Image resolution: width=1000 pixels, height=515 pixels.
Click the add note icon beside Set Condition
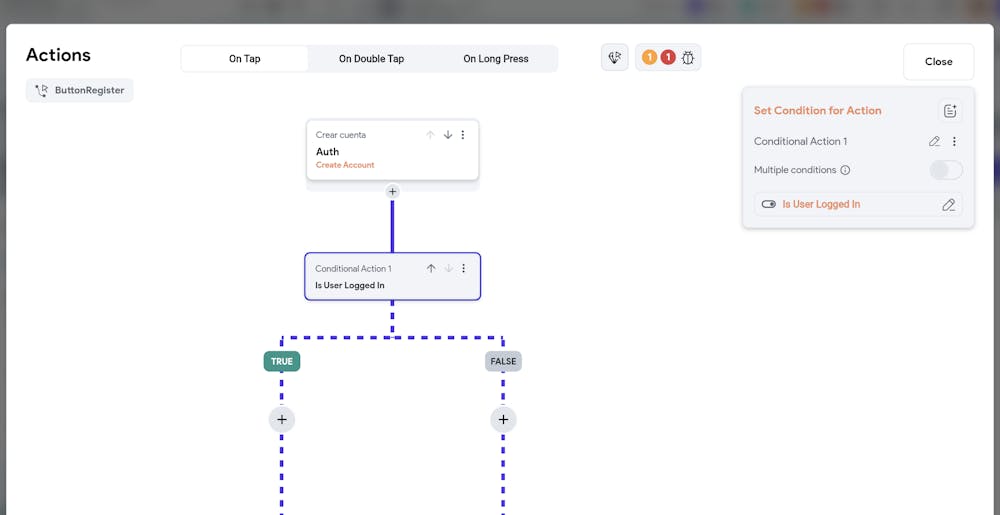(x=950, y=111)
